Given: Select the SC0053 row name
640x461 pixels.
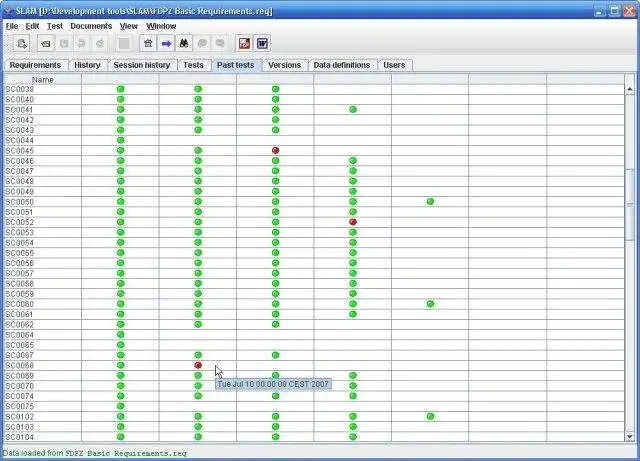Looking at the screenshot, I should pos(20,232).
